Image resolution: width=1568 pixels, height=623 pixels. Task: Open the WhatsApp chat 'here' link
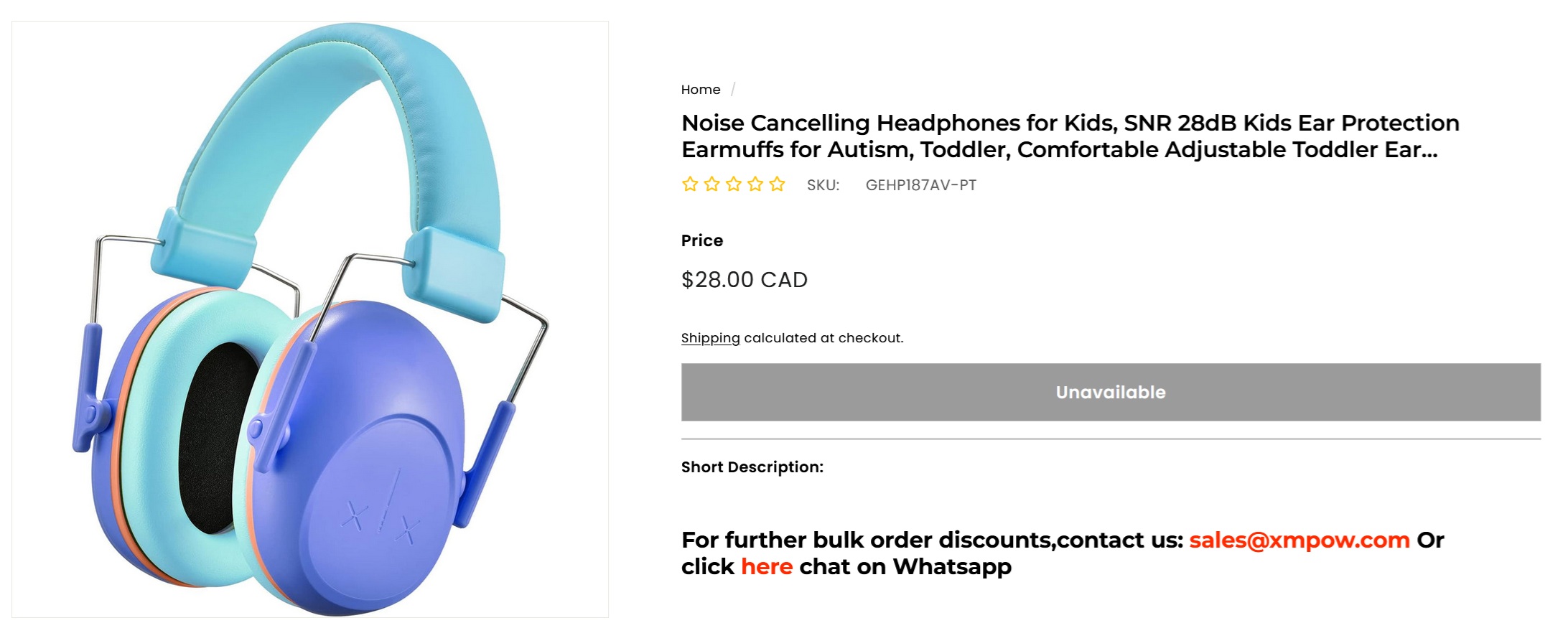click(766, 567)
